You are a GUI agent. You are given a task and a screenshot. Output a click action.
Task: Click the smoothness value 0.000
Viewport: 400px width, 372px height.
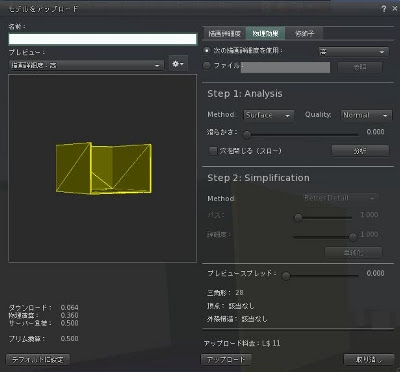pyautogui.click(x=375, y=132)
